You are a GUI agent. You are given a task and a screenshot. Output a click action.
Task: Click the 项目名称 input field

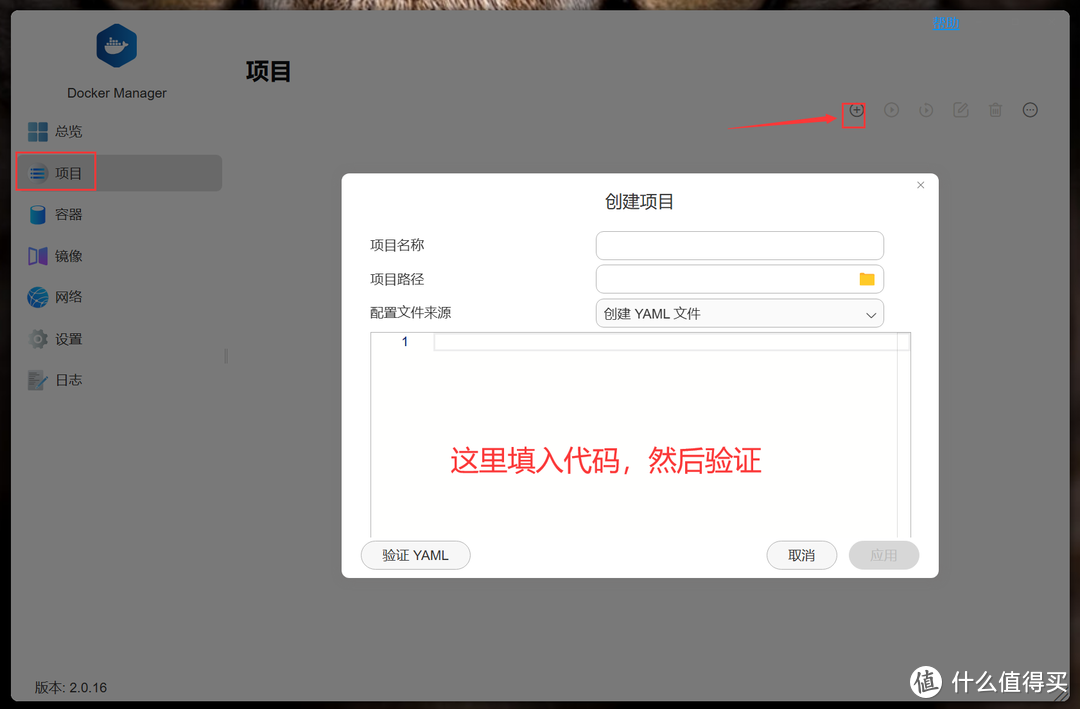739,245
